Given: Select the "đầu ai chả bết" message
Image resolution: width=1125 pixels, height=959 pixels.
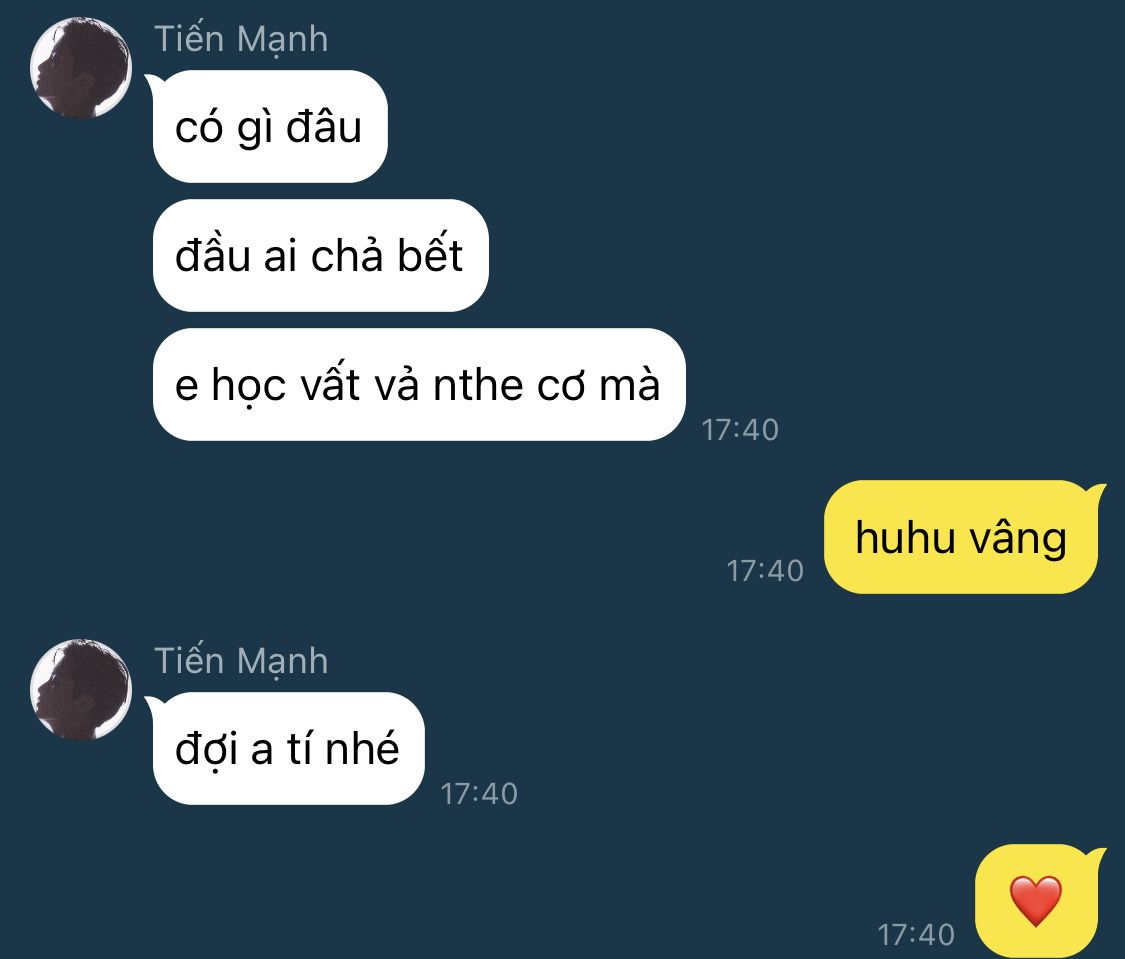Looking at the screenshot, I should click(320, 255).
